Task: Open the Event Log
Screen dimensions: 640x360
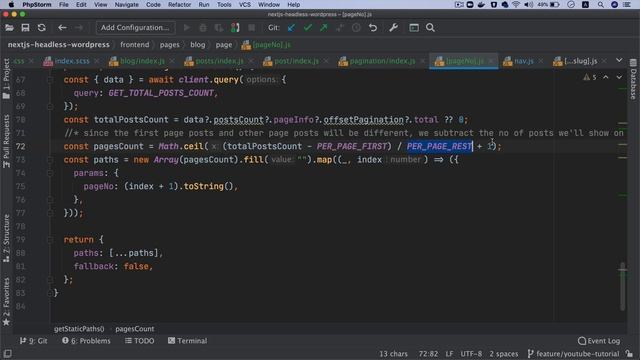Action: (599, 341)
